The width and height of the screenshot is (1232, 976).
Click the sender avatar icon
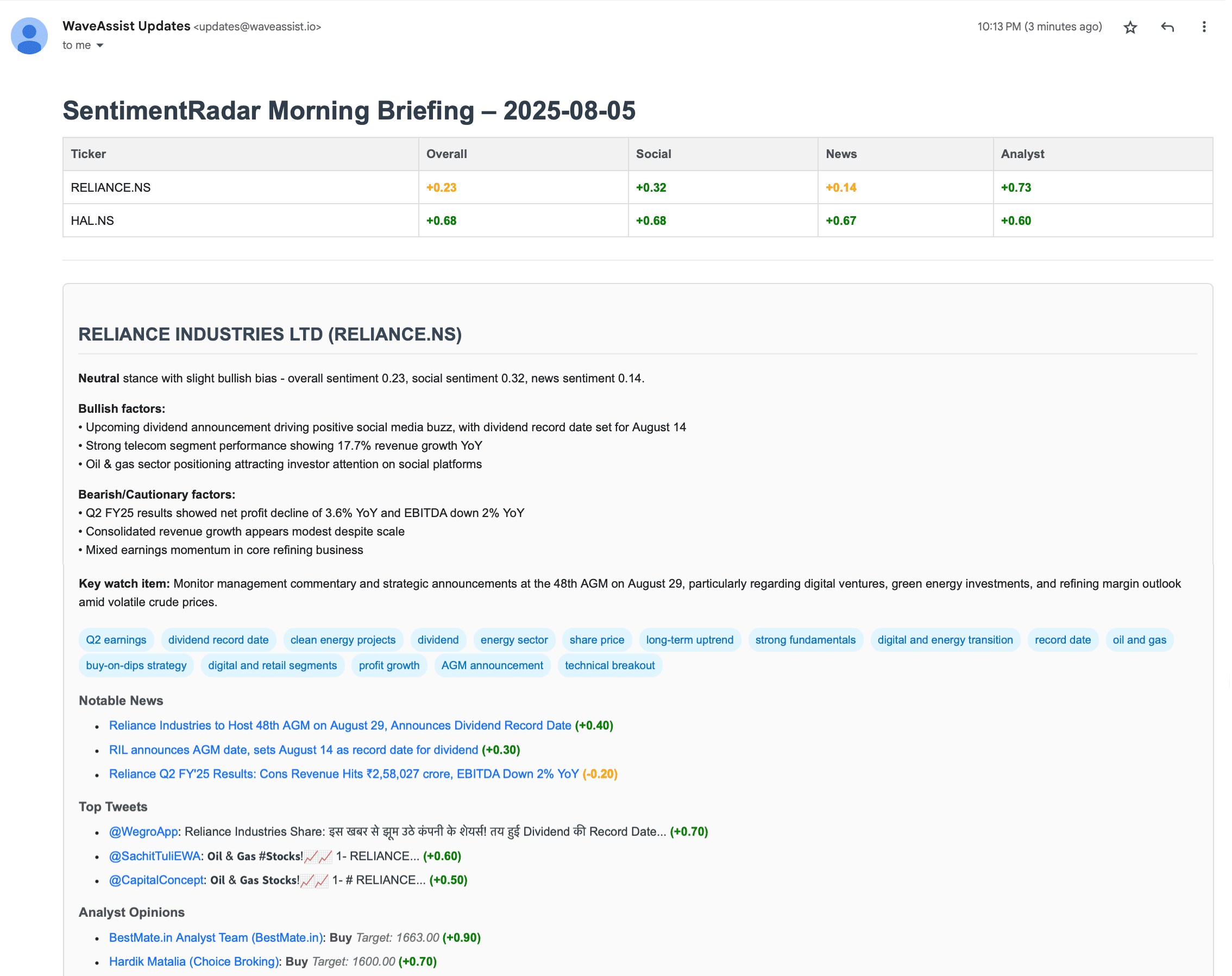[29, 35]
